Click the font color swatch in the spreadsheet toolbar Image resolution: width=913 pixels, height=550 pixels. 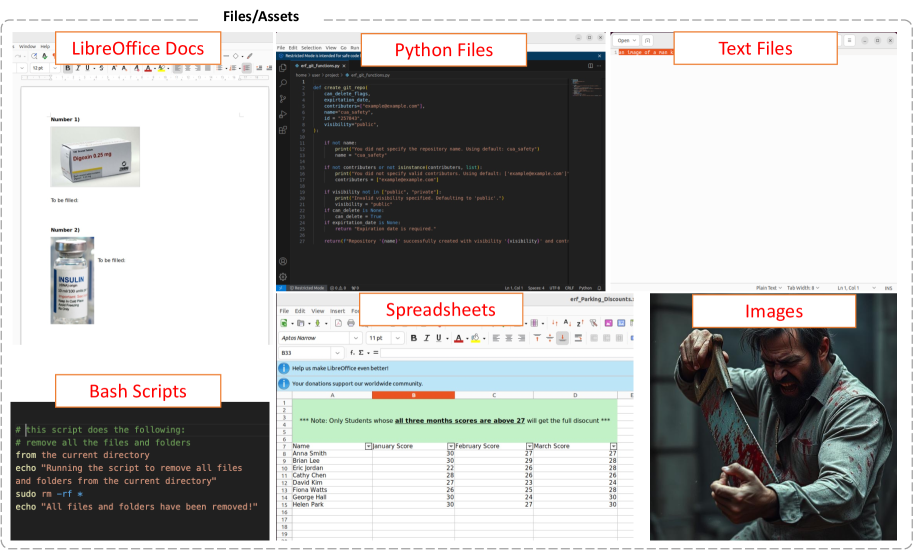click(x=458, y=338)
